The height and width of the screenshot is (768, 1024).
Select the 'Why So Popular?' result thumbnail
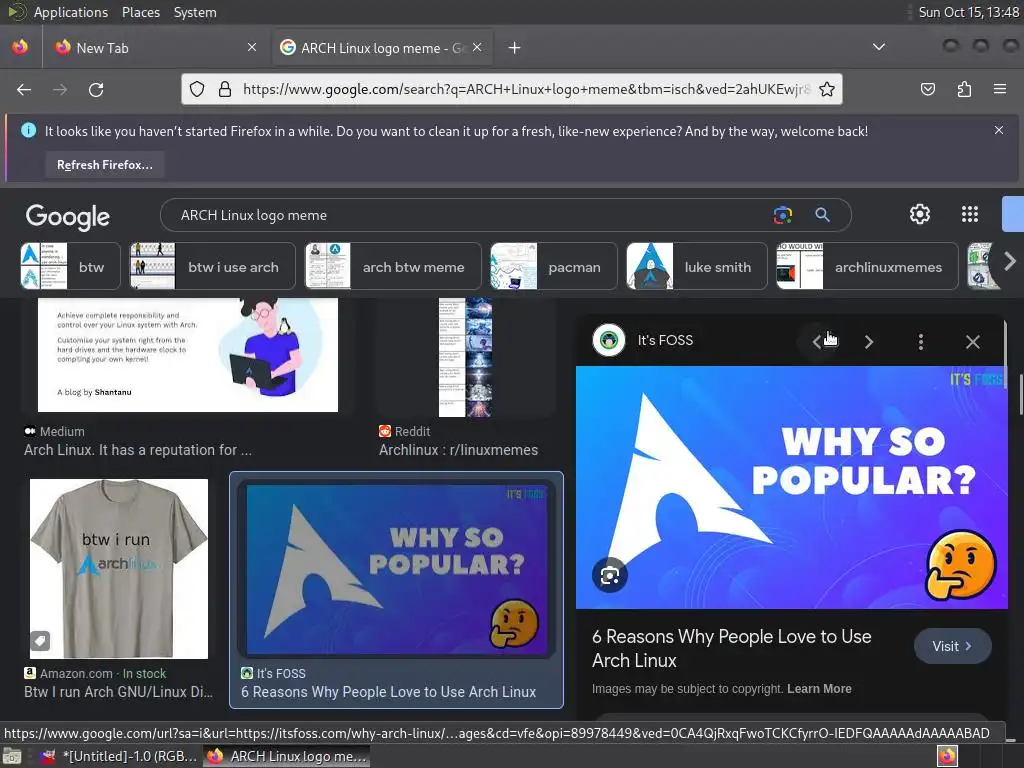tap(396, 569)
